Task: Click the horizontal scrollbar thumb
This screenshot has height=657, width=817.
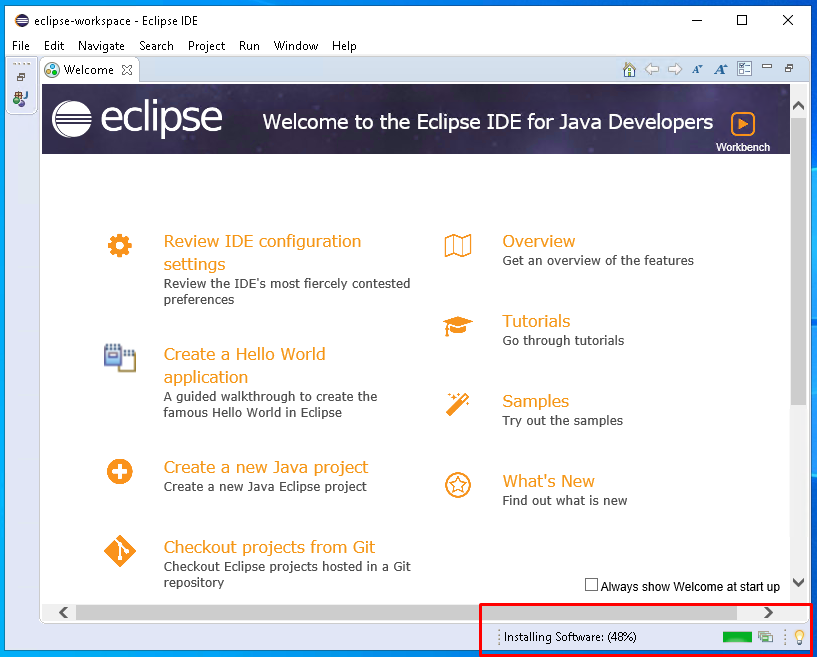Action: pos(406,612)
